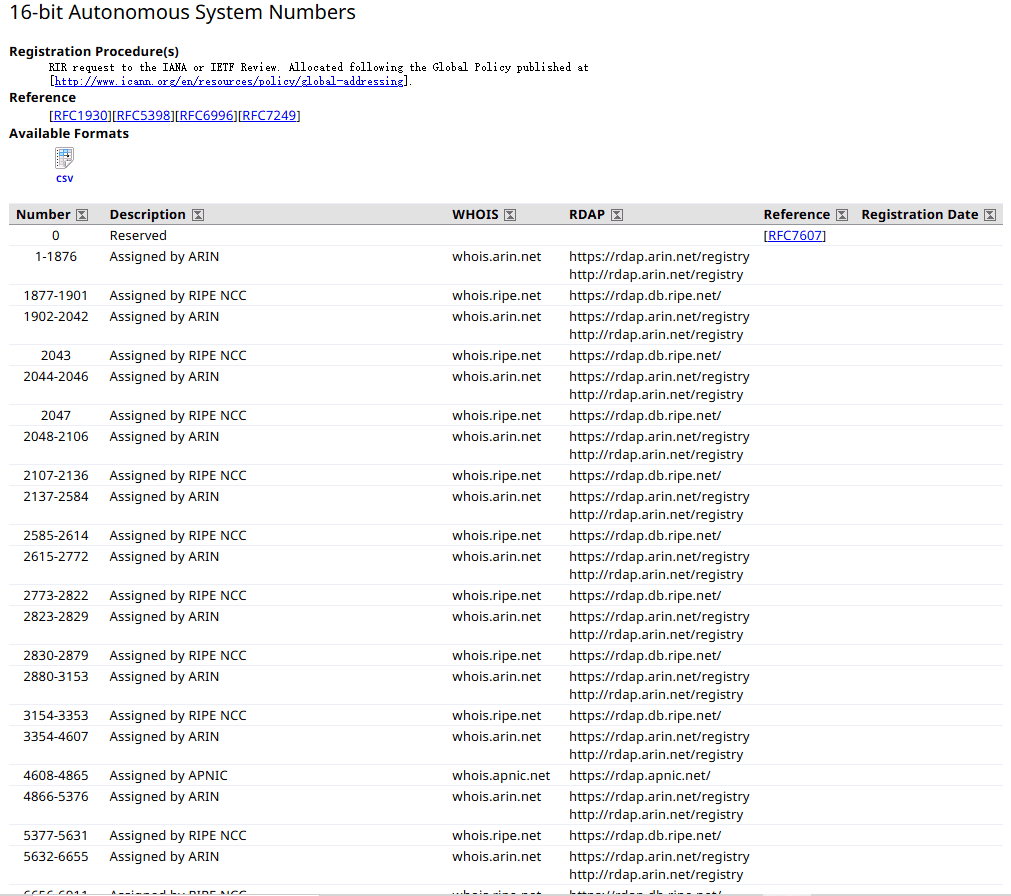Click number cell '2585-2614'

(55, 535)
